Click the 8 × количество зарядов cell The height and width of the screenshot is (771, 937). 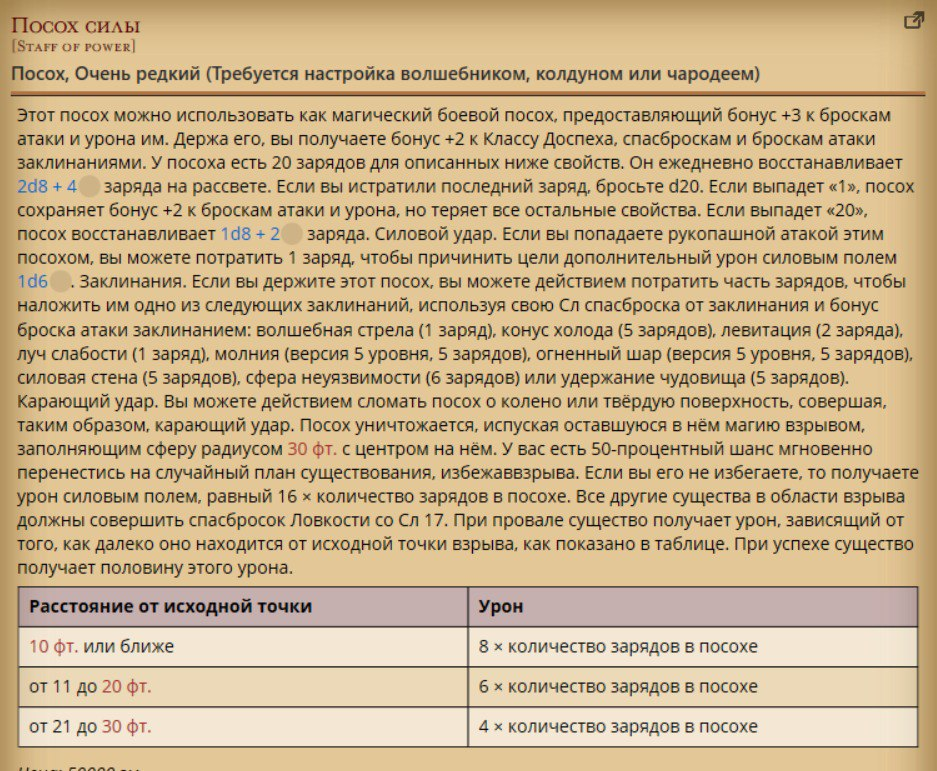click(x=618, y=646)
